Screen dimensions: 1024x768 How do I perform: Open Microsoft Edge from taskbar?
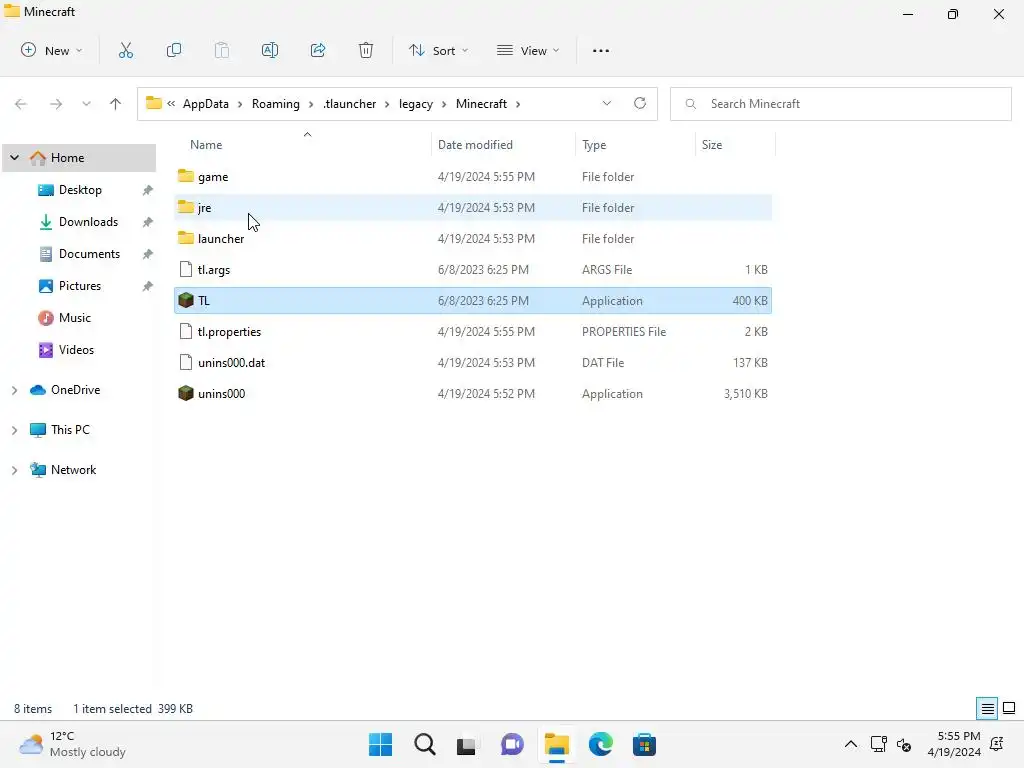click(601, 744)
